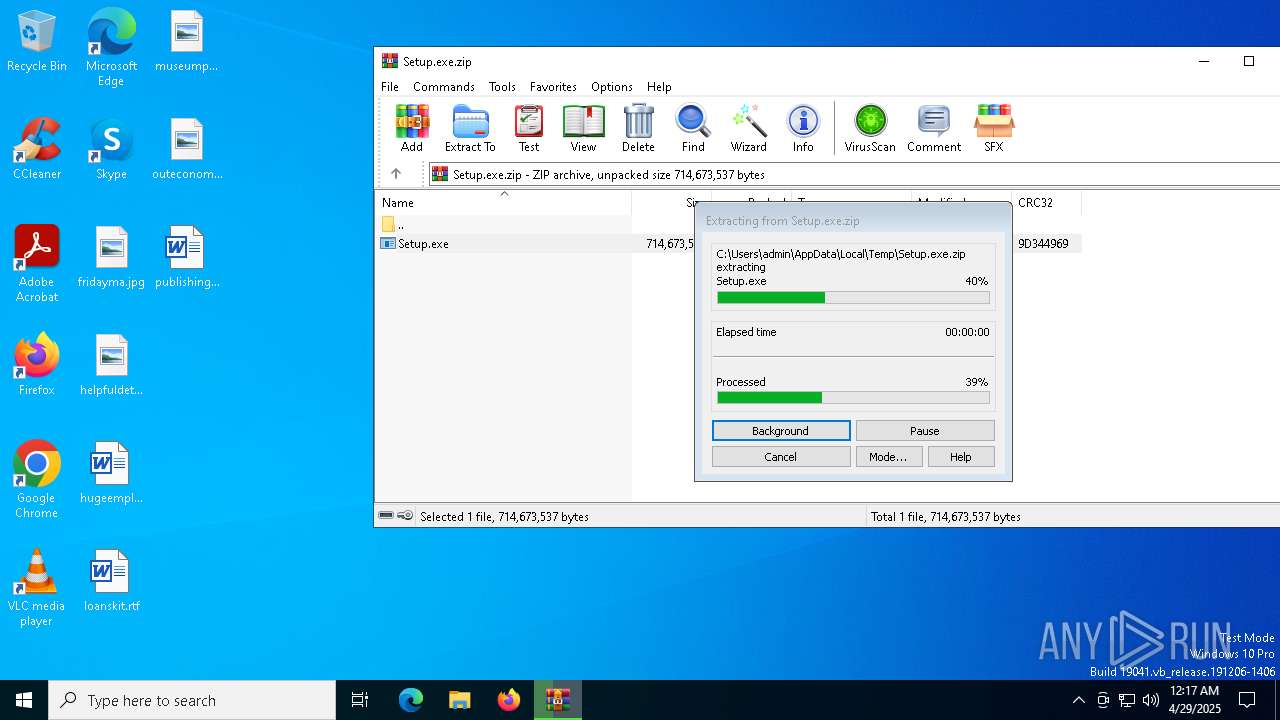Image resolution: width=1280 pixels, height=720 pixels.
Task: Select the museump... image file on desktop
Action: (x=187, y=41)
